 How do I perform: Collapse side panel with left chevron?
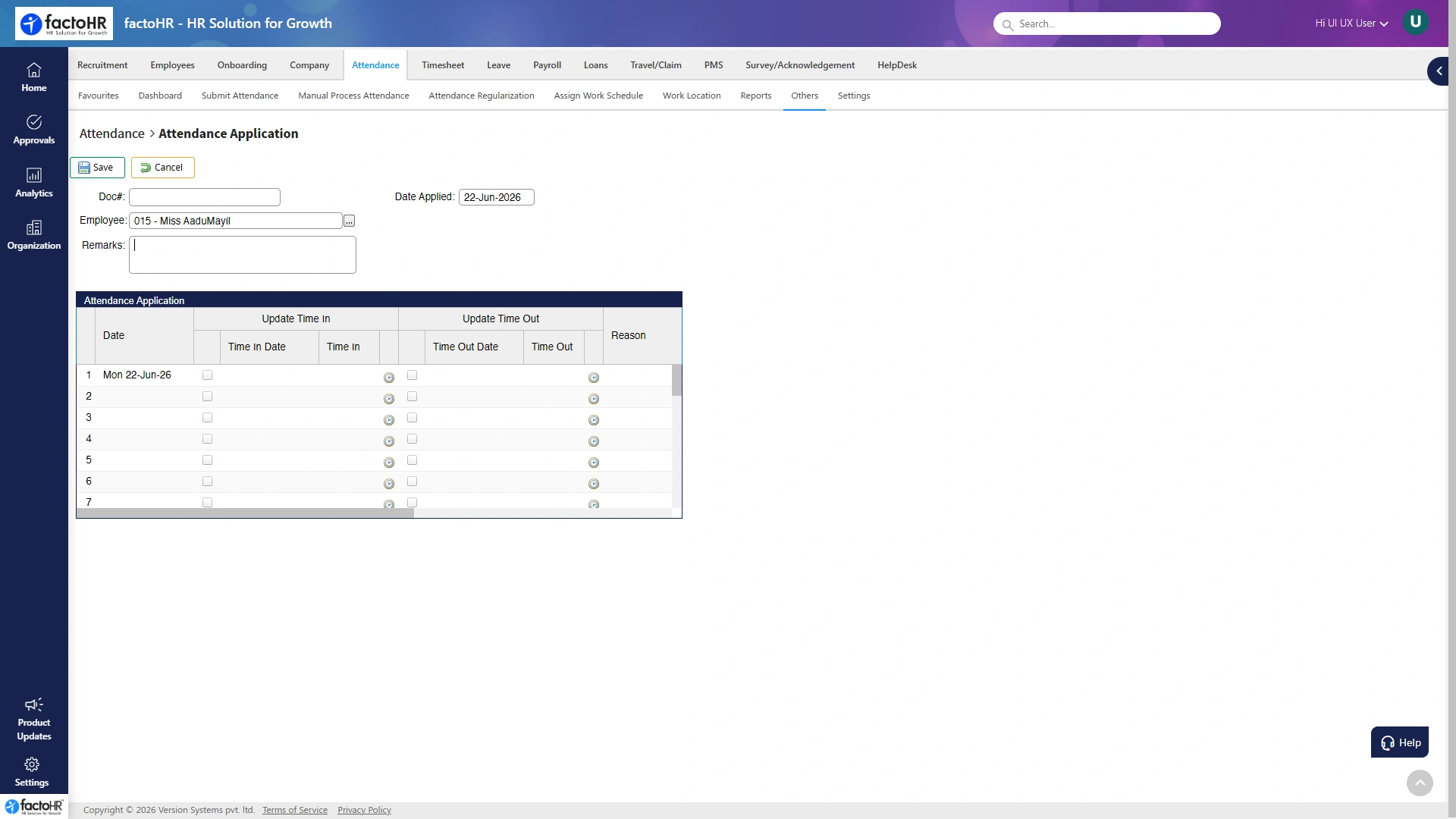pyautogui.click(x=1439, y=71)
